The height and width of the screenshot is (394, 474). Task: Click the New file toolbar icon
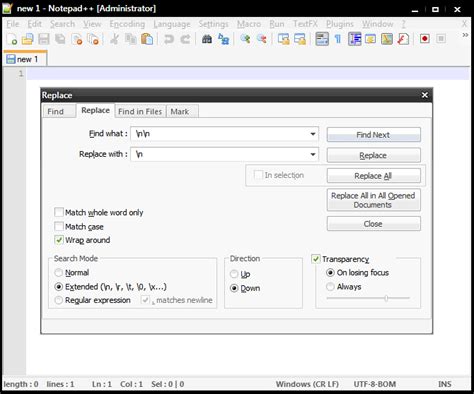[12, 39]
